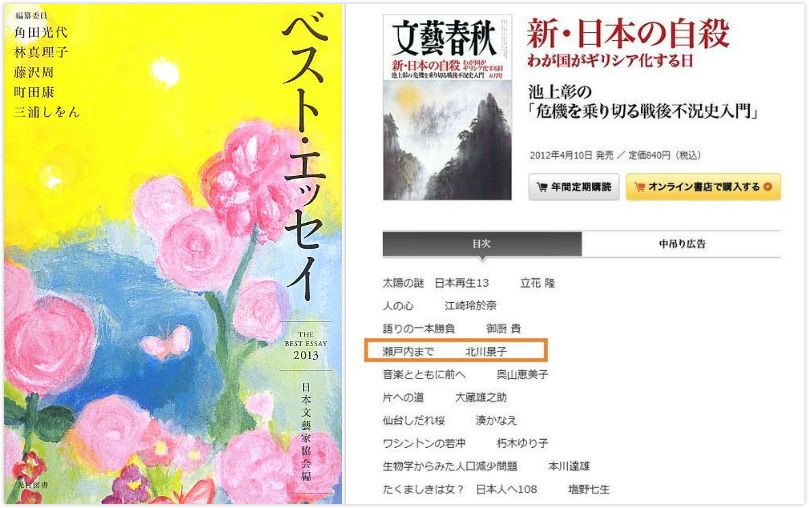Click the orange arrow icon on purchase button
This screenshot has height=508, width=809.
tap(768, 187)
